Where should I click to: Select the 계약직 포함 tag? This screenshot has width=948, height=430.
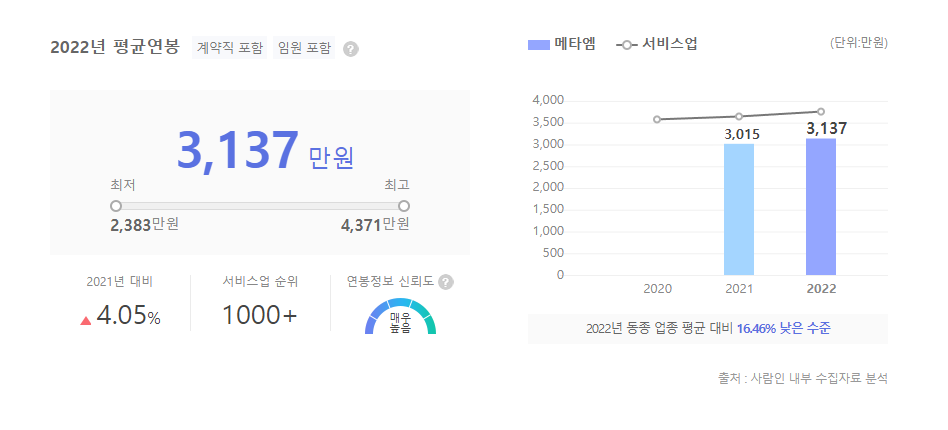click(x=230, y=48)
